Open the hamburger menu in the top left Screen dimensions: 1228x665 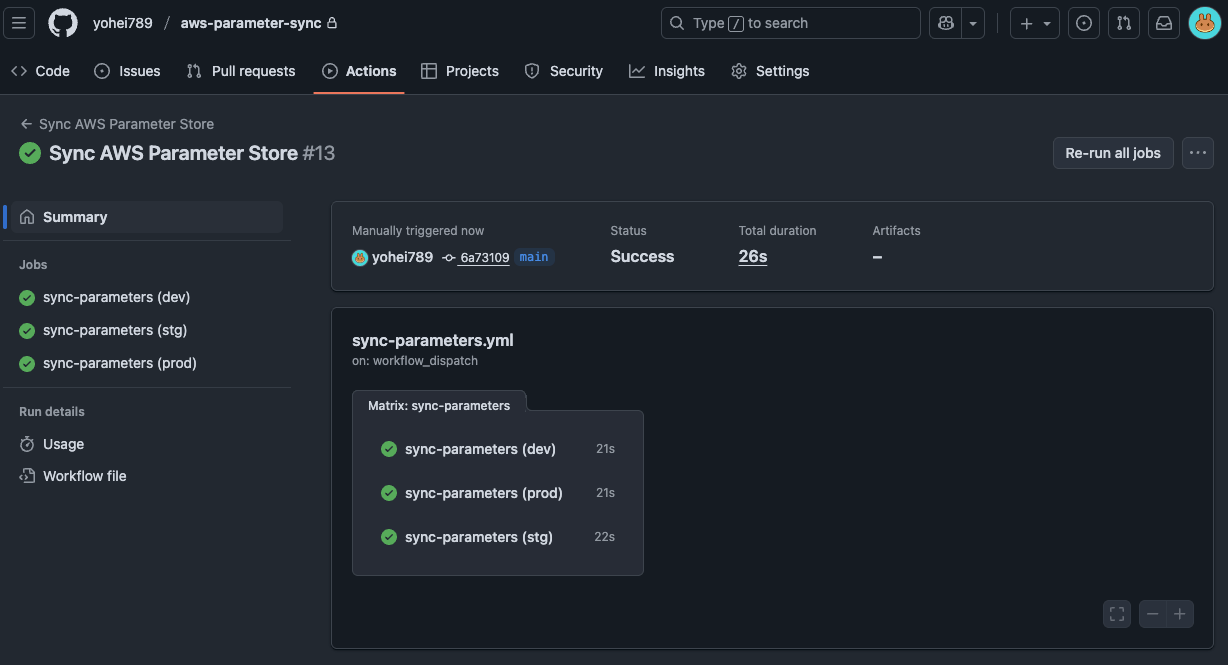tap(18, 22)
